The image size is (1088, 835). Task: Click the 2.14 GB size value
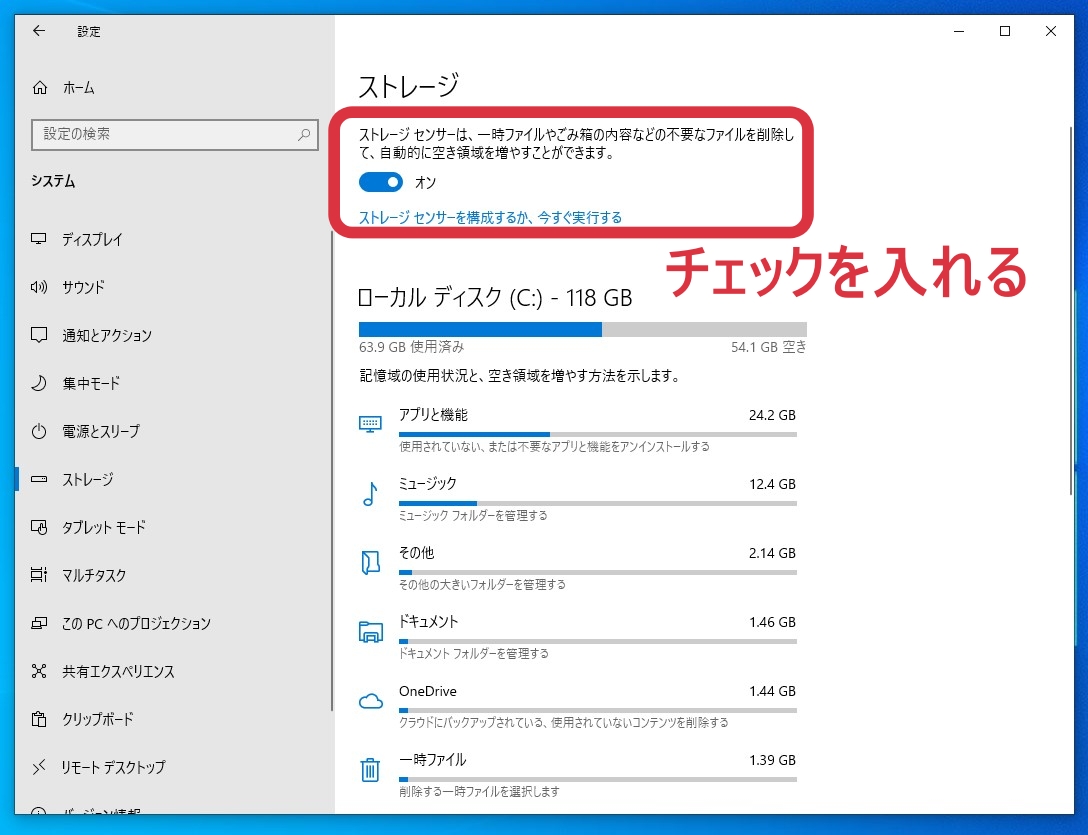(772, 553)
